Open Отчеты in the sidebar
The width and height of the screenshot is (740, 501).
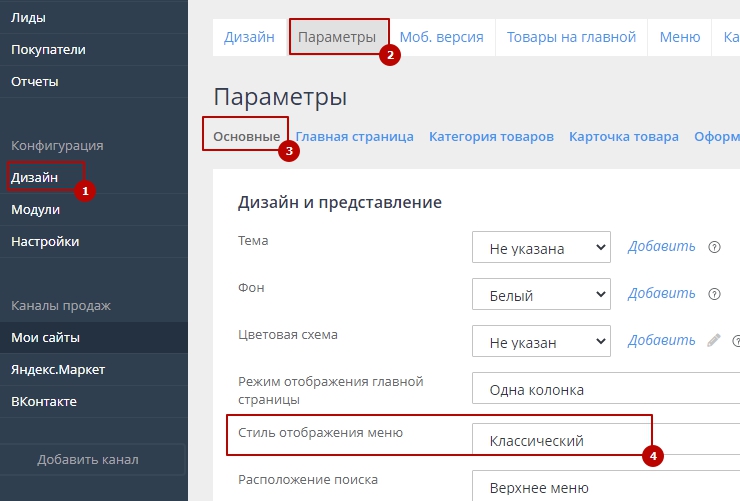pos(35,81)
